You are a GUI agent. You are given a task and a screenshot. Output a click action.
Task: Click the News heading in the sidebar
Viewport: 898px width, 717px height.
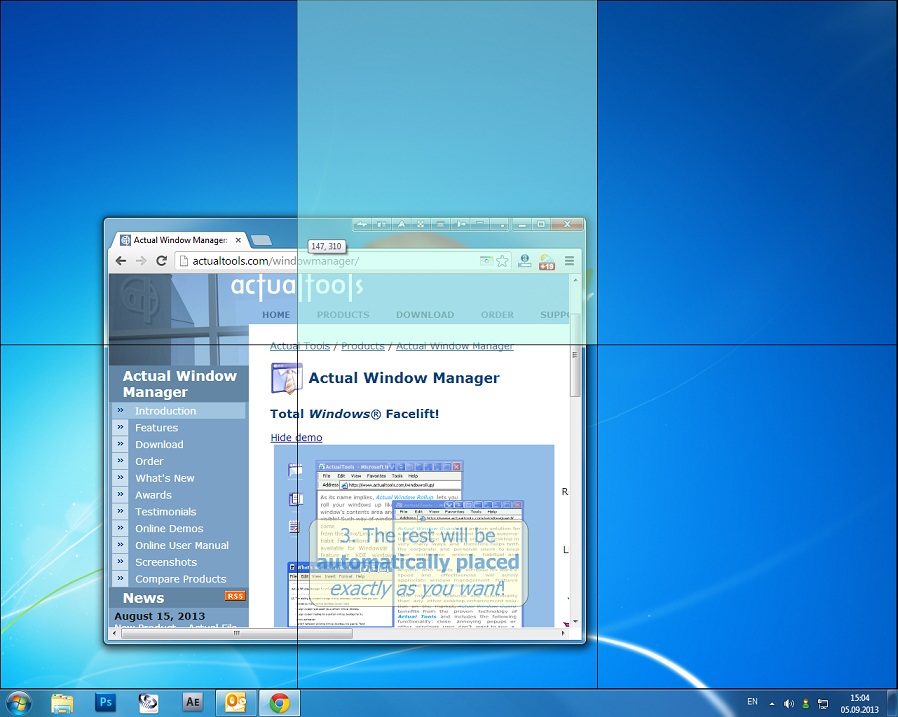coord(143,598)
